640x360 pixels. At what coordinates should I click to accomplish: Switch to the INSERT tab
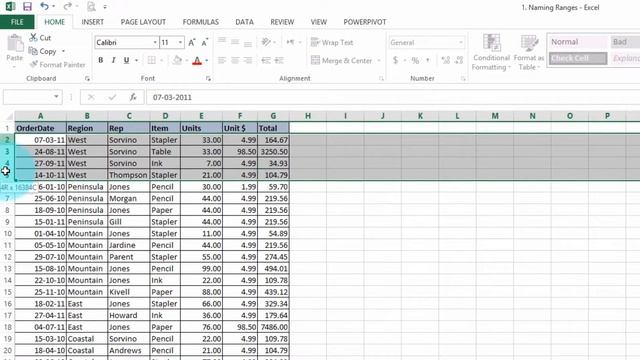click(92, 22)
